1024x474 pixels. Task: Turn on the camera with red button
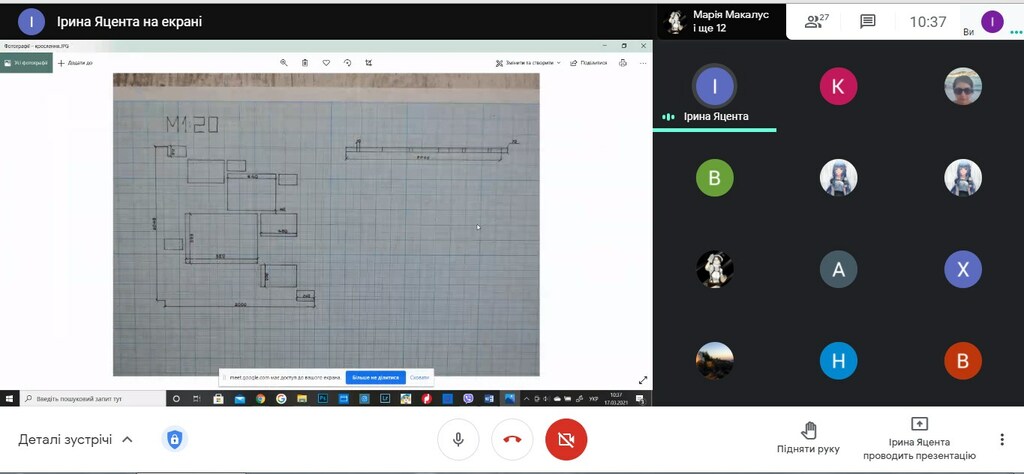point(566,439)
